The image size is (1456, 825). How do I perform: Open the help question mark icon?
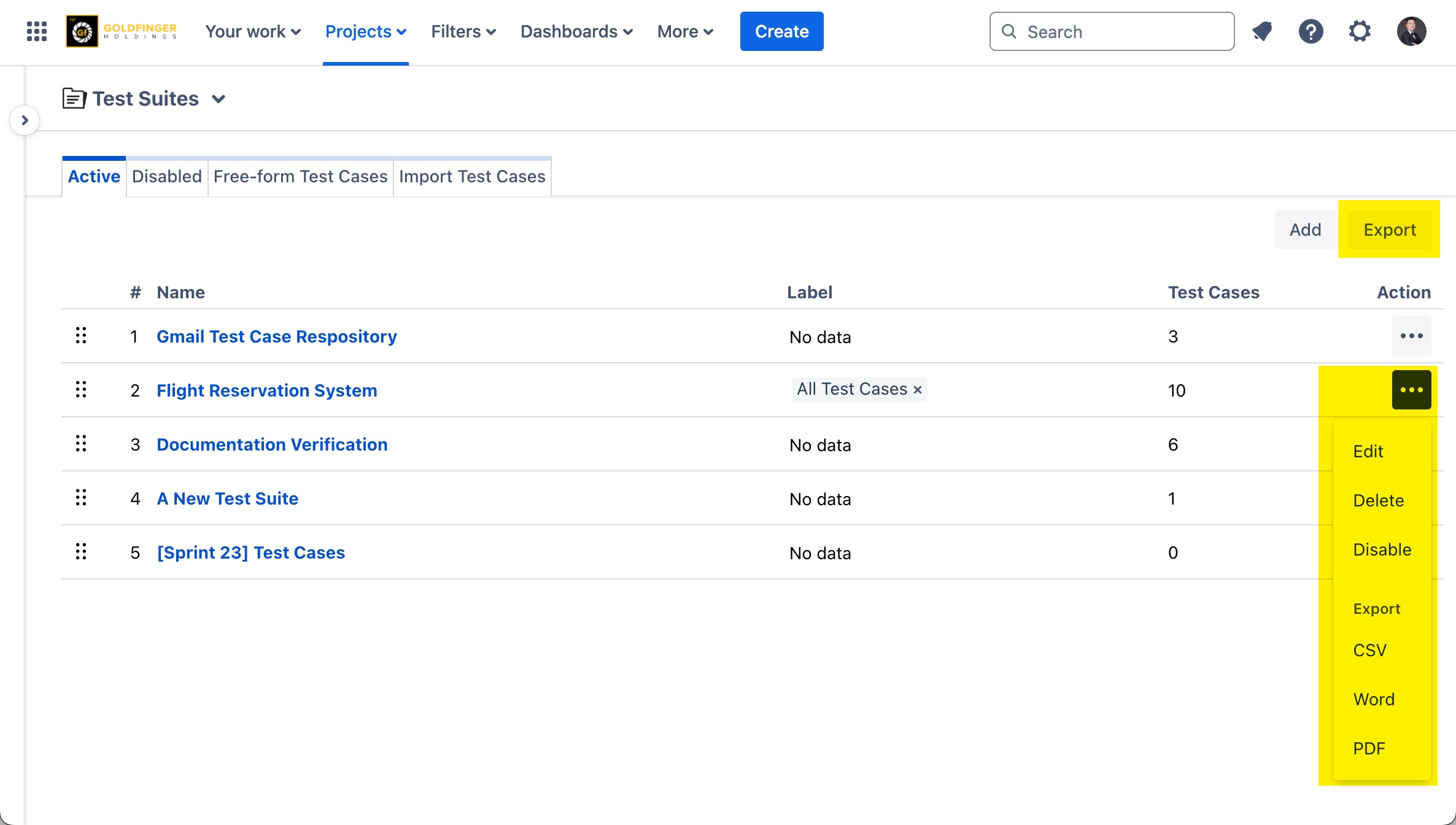pos(1311,31)
